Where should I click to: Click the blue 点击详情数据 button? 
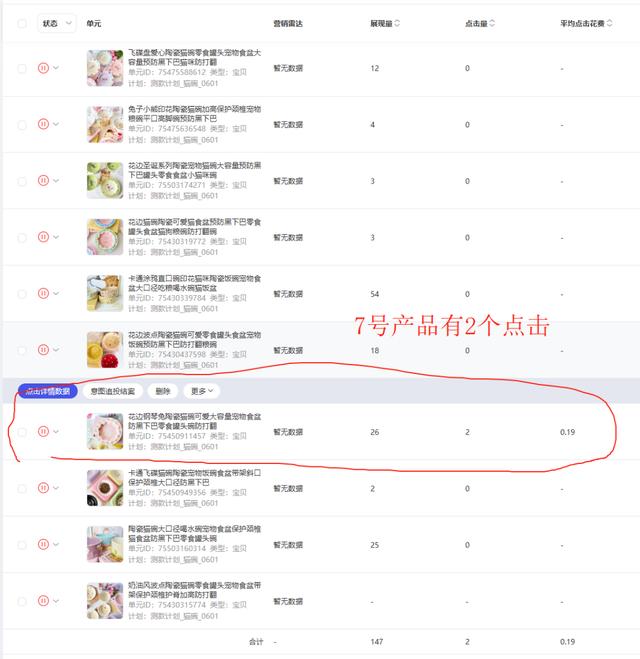pos(47,391)
